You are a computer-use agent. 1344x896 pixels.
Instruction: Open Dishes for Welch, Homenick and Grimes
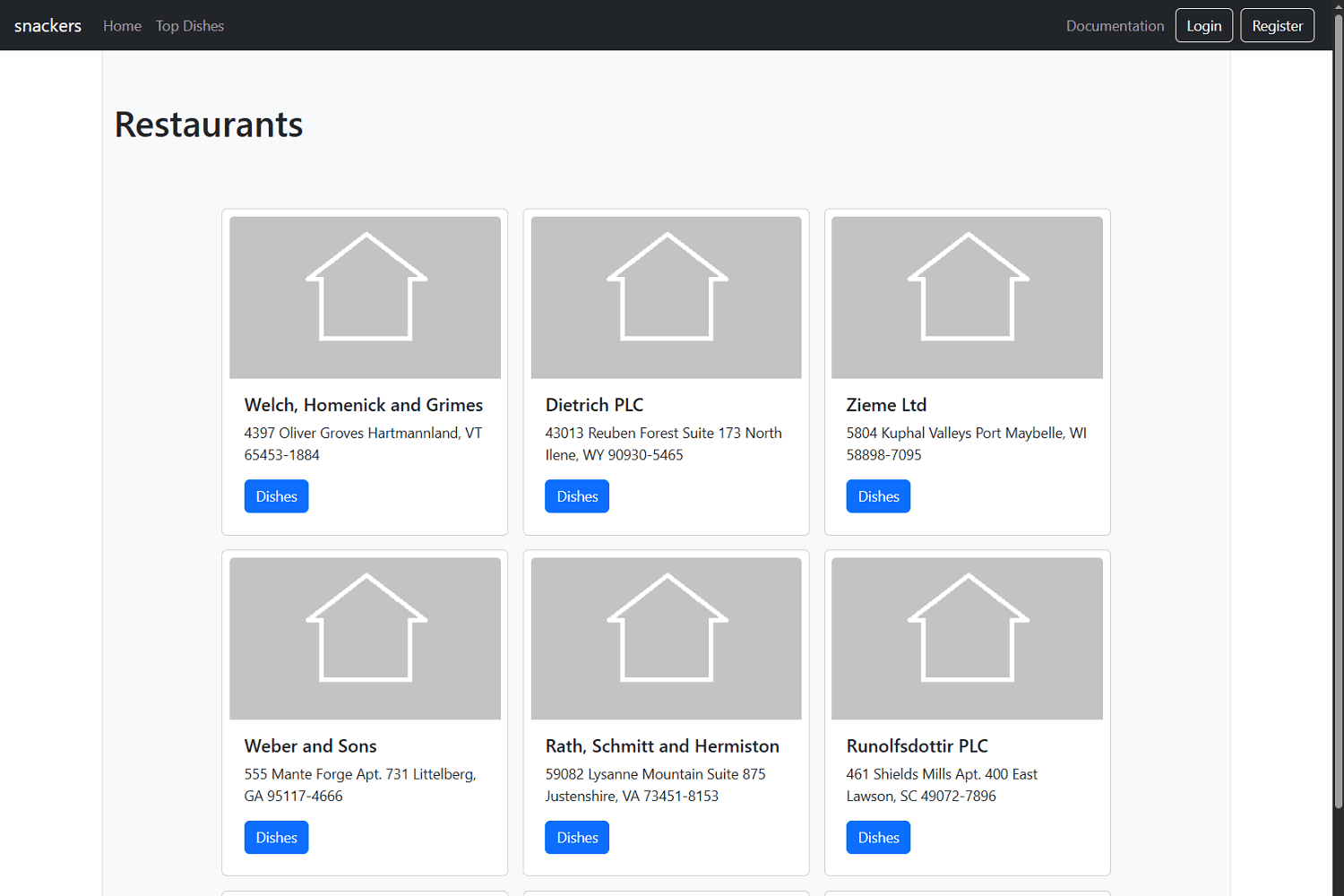[x=276, y=496]
